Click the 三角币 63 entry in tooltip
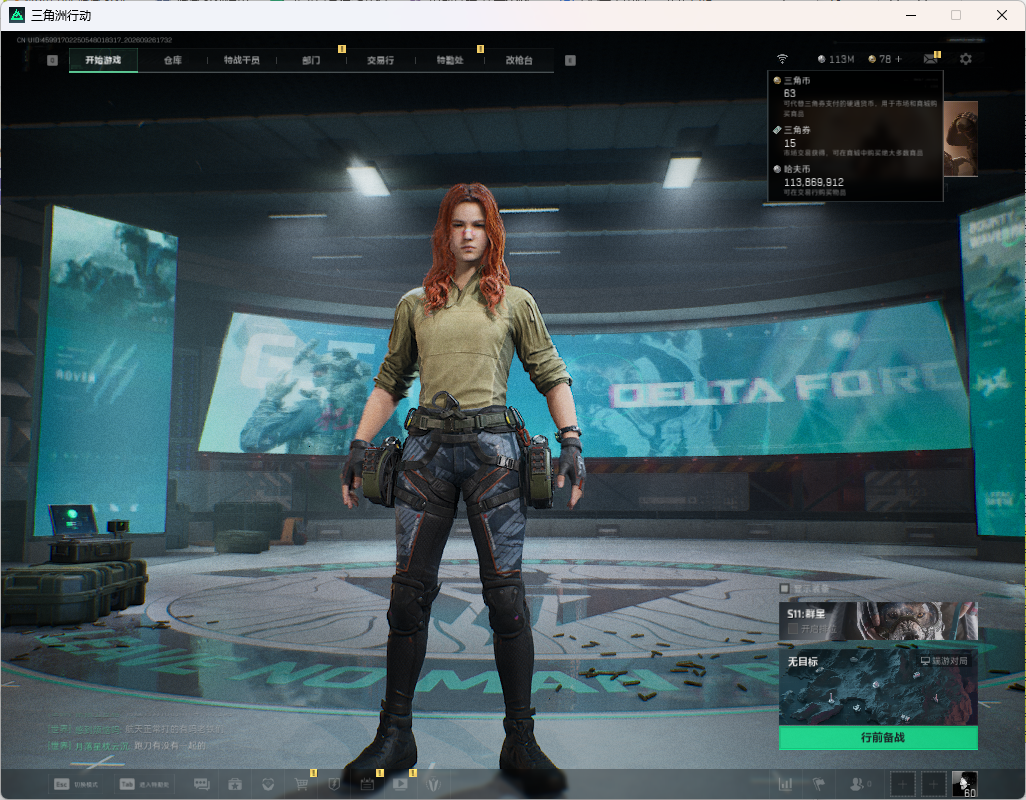 click(x=856, y=96)
